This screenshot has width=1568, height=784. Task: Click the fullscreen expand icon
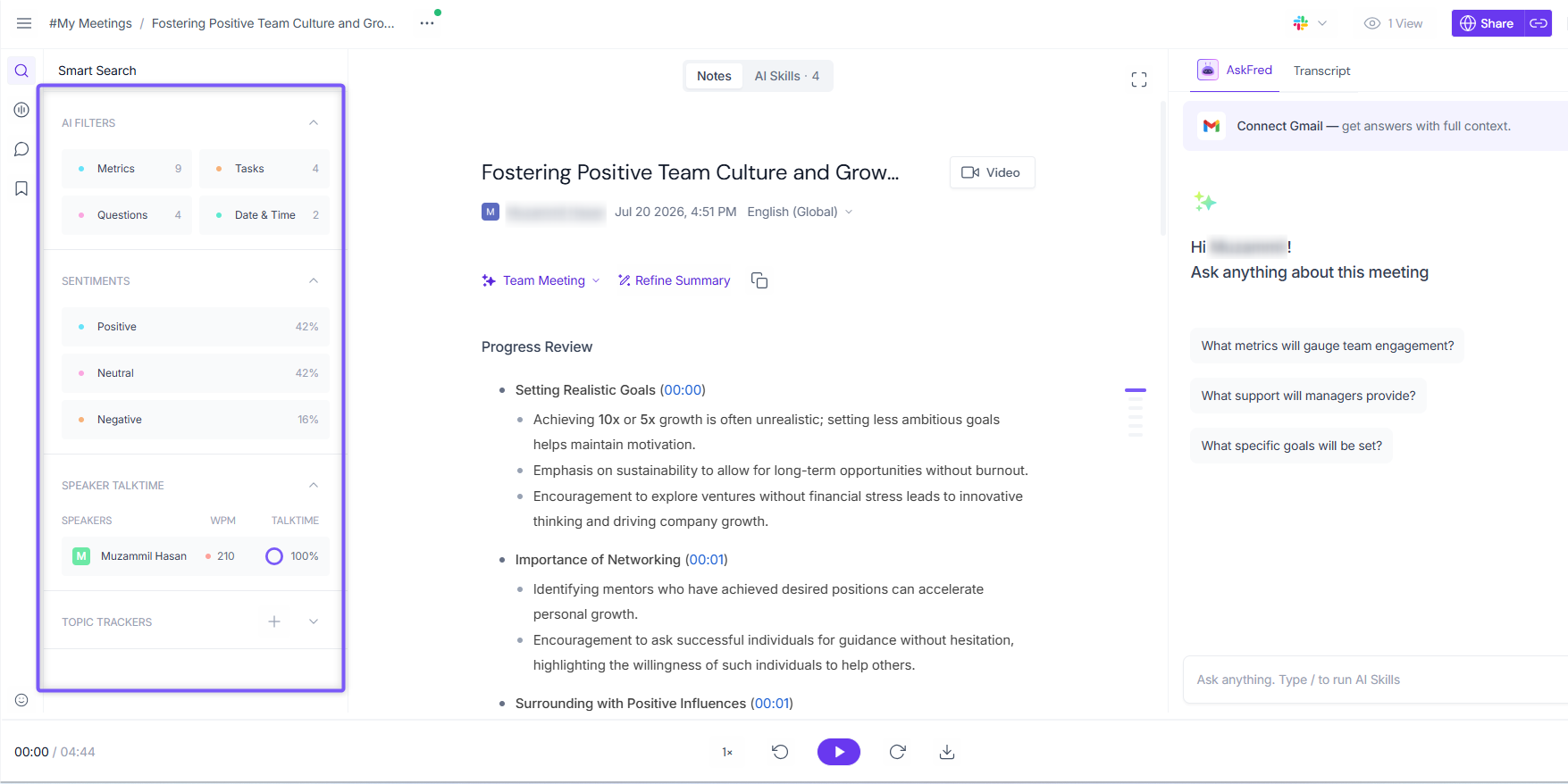(x=1138, y=79)
